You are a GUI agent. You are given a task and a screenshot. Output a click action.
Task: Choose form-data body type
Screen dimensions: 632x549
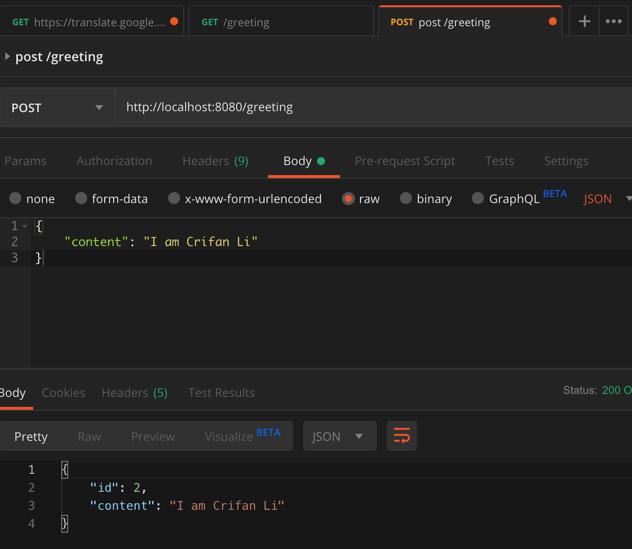(x=81, y=198)
